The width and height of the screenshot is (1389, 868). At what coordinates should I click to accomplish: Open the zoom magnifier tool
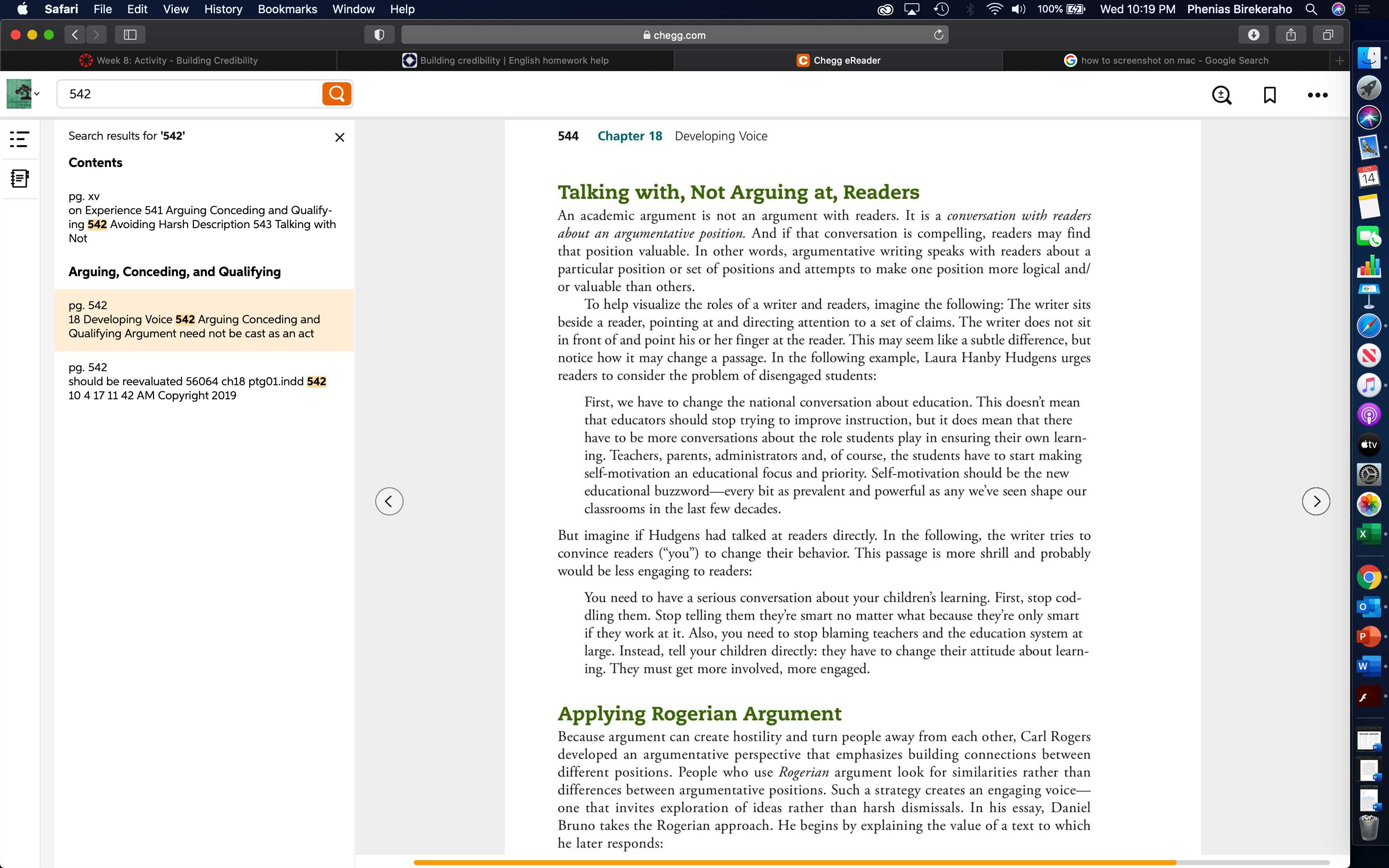[1222, 95]
